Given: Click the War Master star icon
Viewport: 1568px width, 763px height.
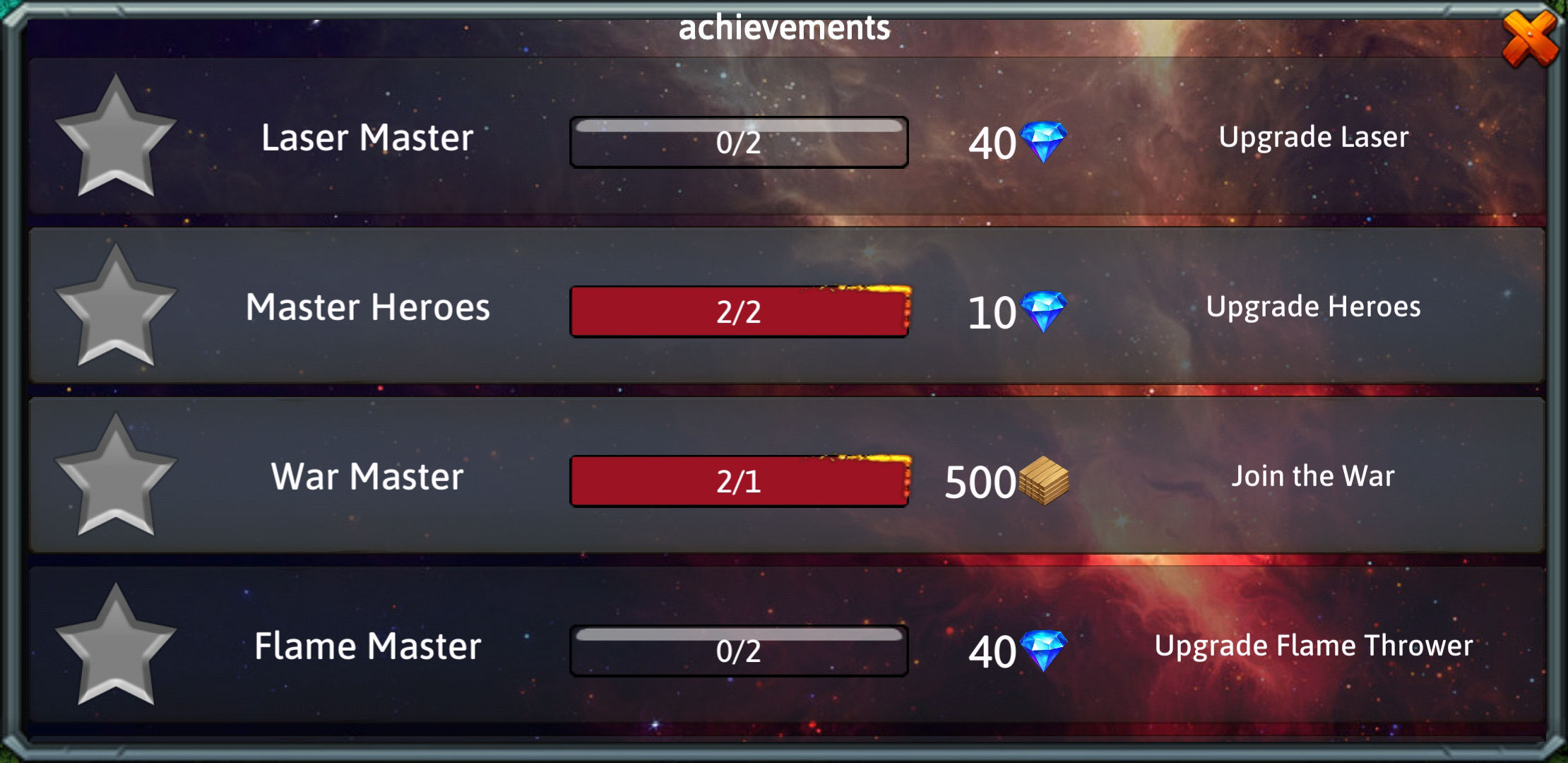Looking at the screenshot, I should 116,475.
